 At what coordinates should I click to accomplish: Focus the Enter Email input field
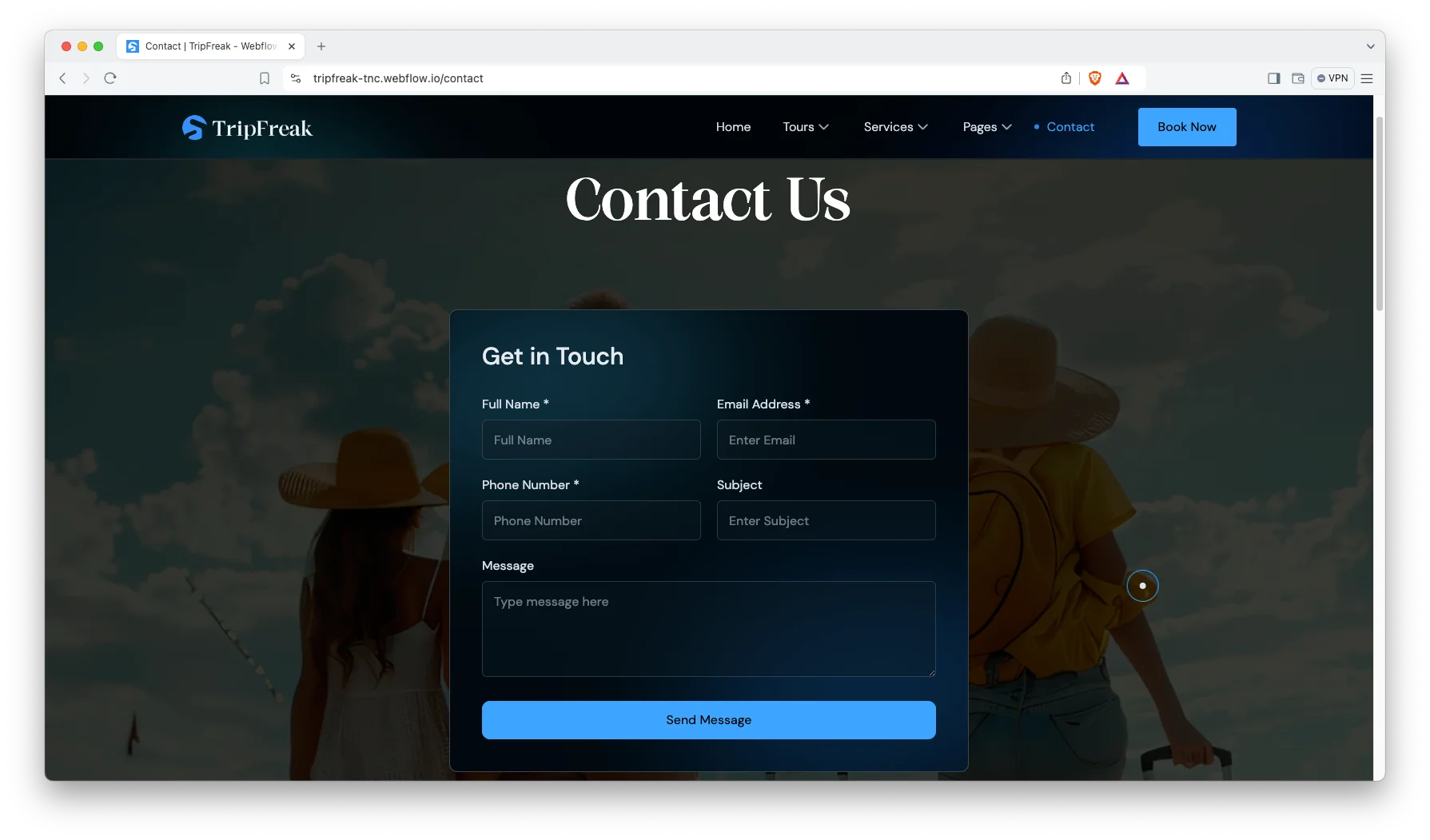(826, 440)
